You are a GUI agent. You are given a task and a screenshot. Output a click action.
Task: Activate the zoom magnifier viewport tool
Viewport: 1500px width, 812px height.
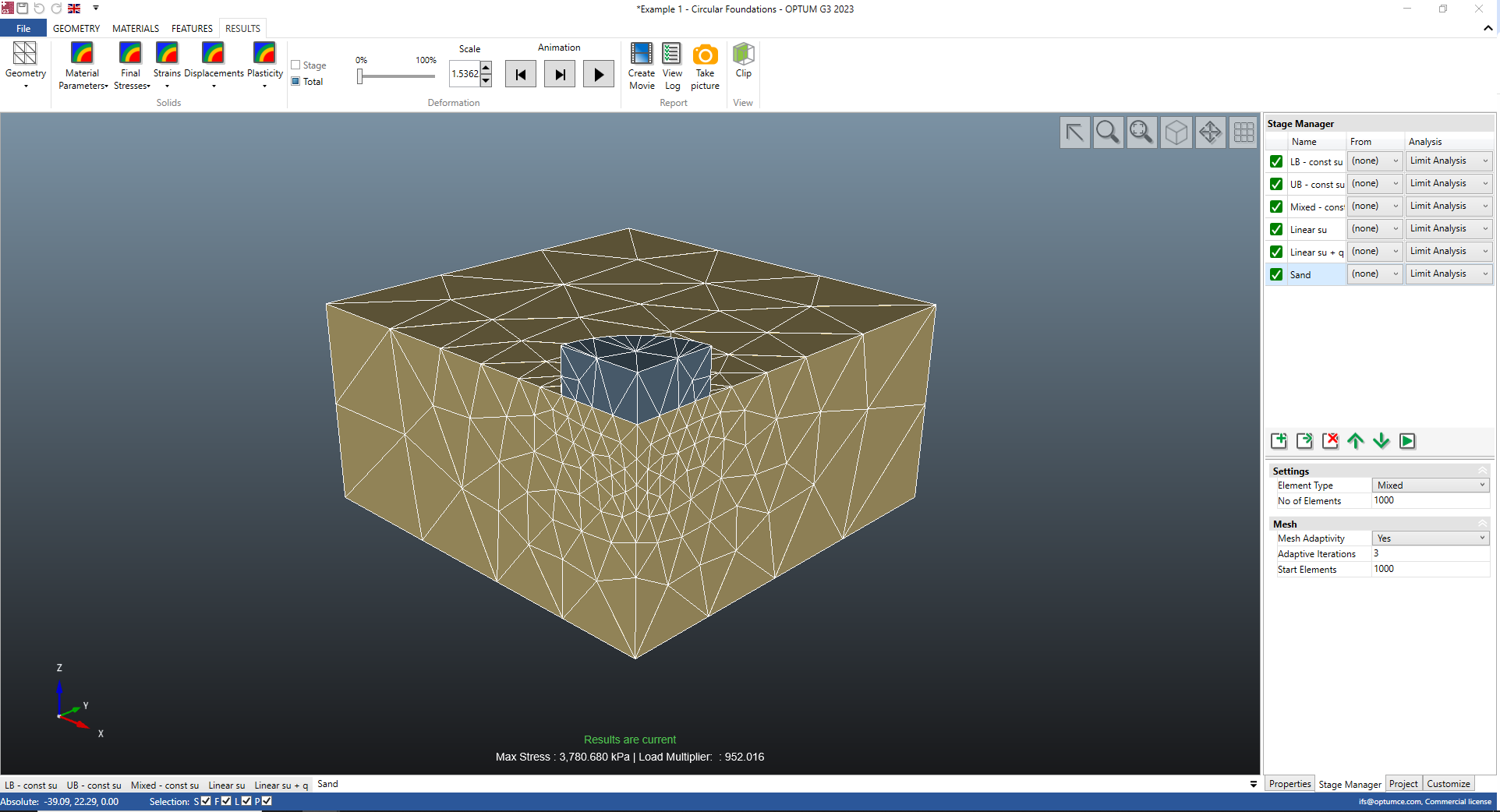point(1108,132)
